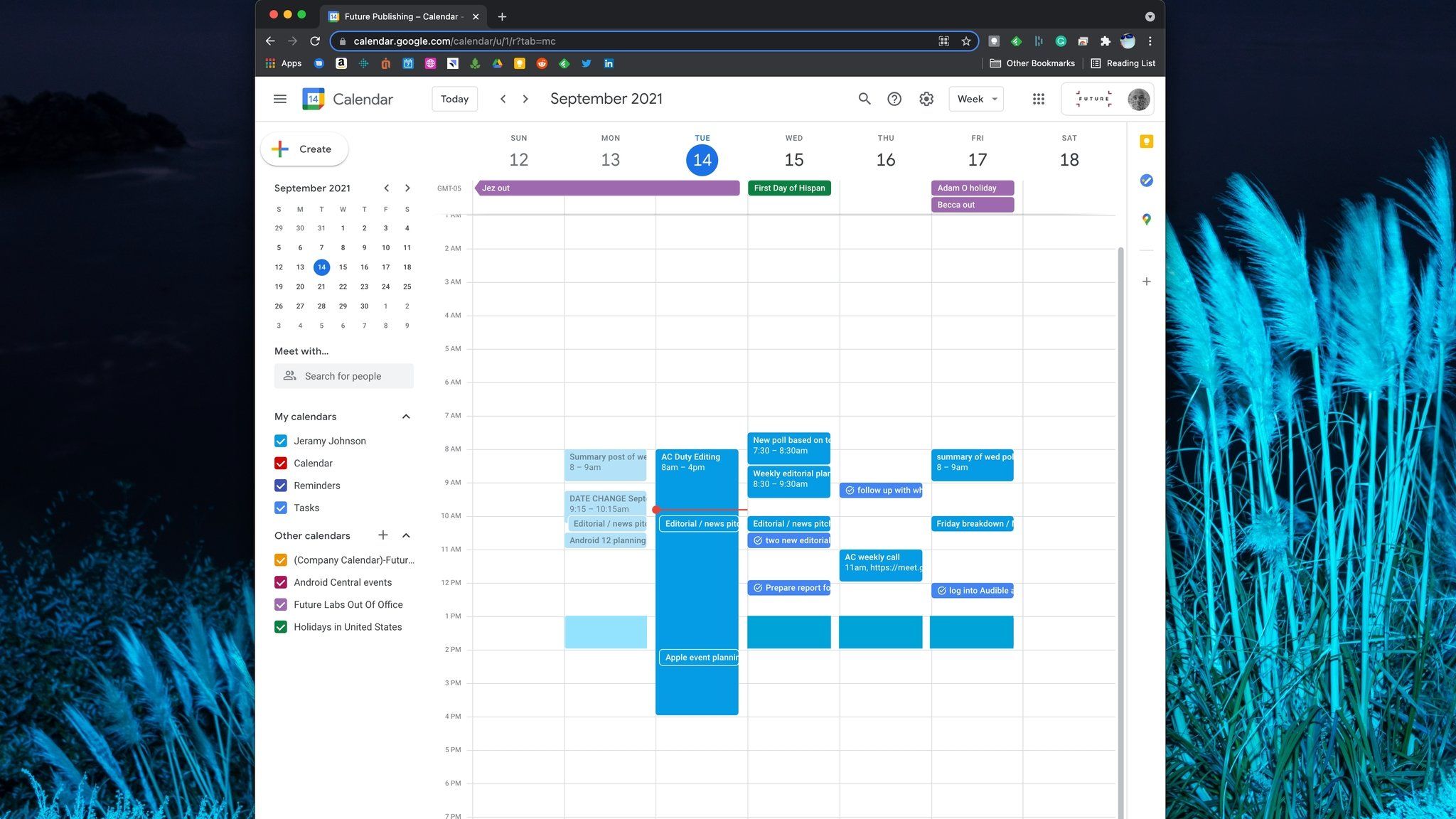Screen dimensions: 1456x819
Task: Open LinkedIn bookmark icon
Action: [x=609, y=63]
